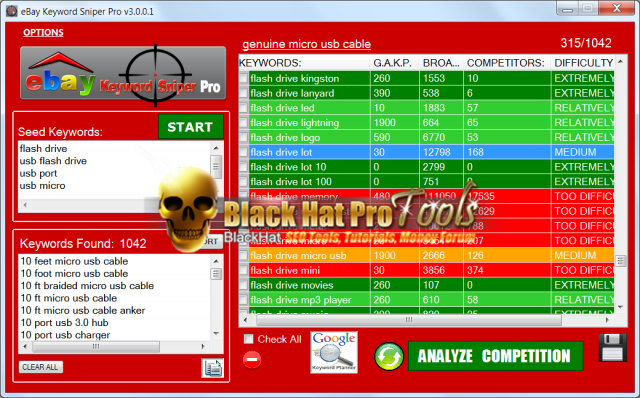Click results table left scroll arrow
The height and width of the screenshot is (398, 640).
245,320
